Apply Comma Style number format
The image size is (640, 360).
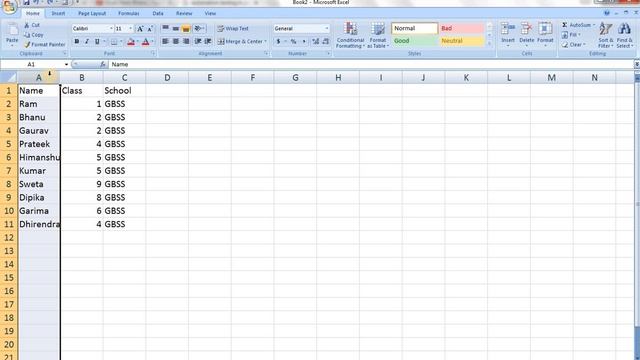click(304, 42)
